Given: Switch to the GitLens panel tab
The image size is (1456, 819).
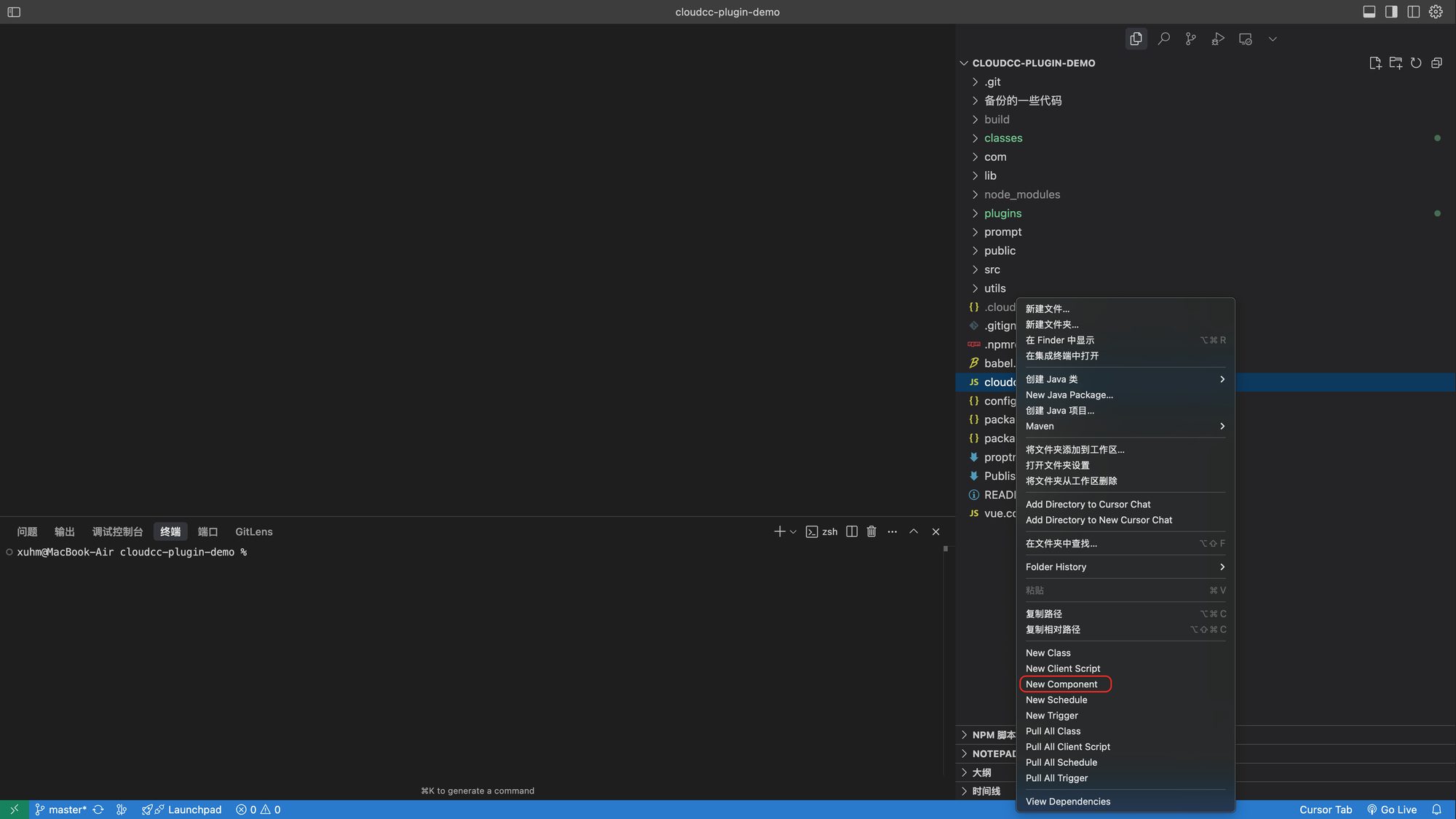Looking at the screenshot, I should click(253, 531).
